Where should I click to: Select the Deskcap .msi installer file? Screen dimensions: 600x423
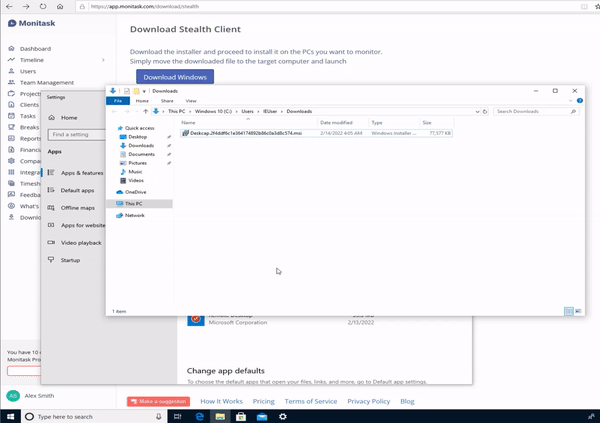coord(316,133)
